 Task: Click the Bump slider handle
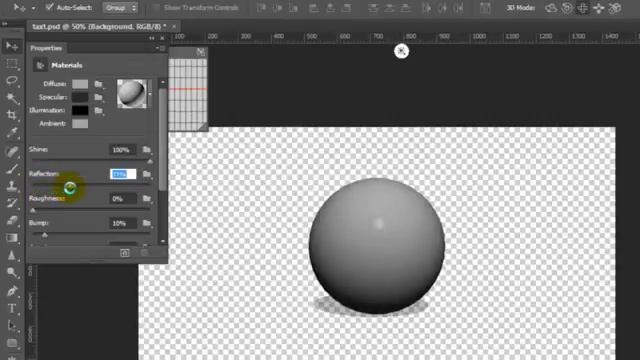[45, 235]
